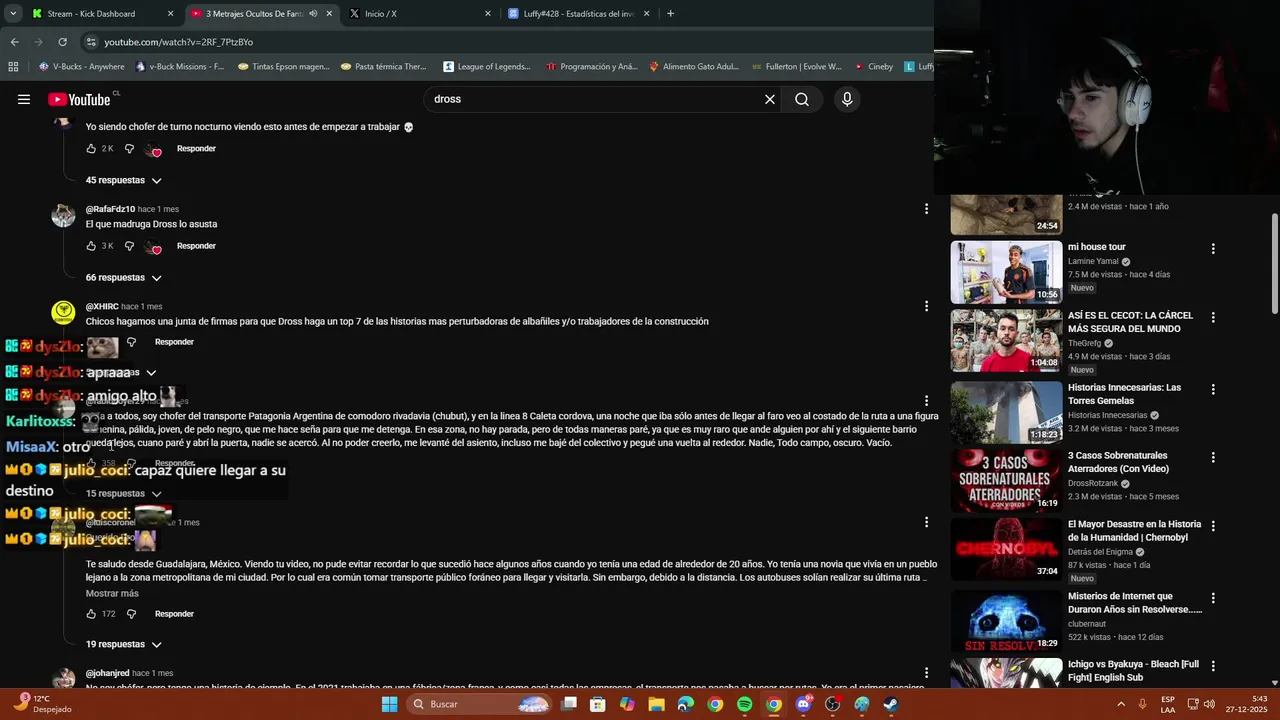The image size is (1280, 720).
Task: Like @RafaFdz10's comment
Action: (91, 246)
